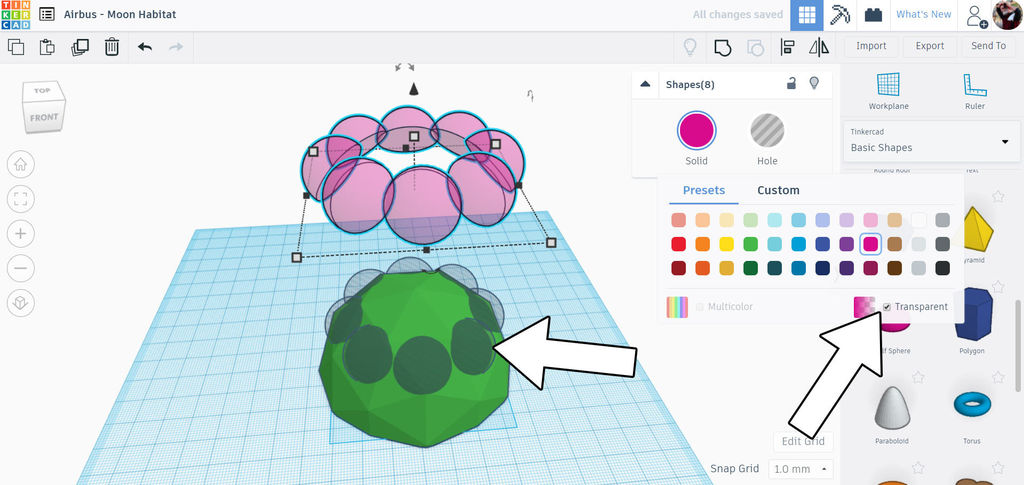The image size is (1024, 485).
Task: Select the Ruler tool
Action: click(974, 91)
